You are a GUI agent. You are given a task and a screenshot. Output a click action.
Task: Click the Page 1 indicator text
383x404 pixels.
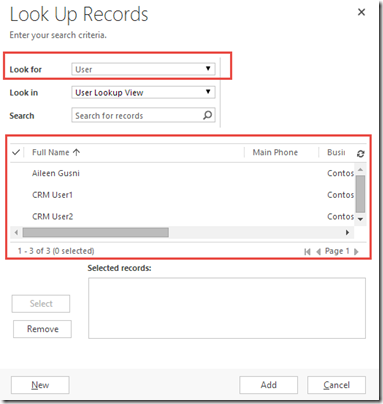coord(337,251)
